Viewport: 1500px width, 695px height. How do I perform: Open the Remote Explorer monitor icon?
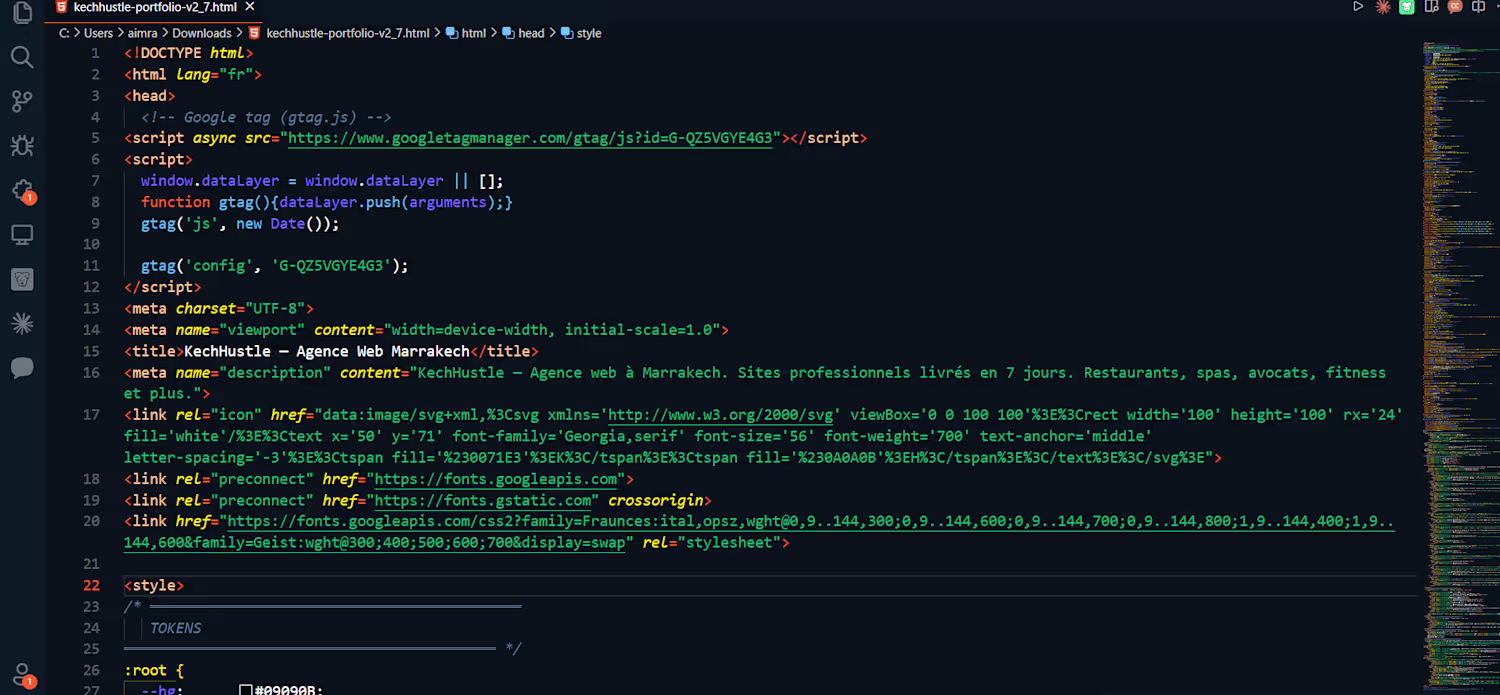22,235
